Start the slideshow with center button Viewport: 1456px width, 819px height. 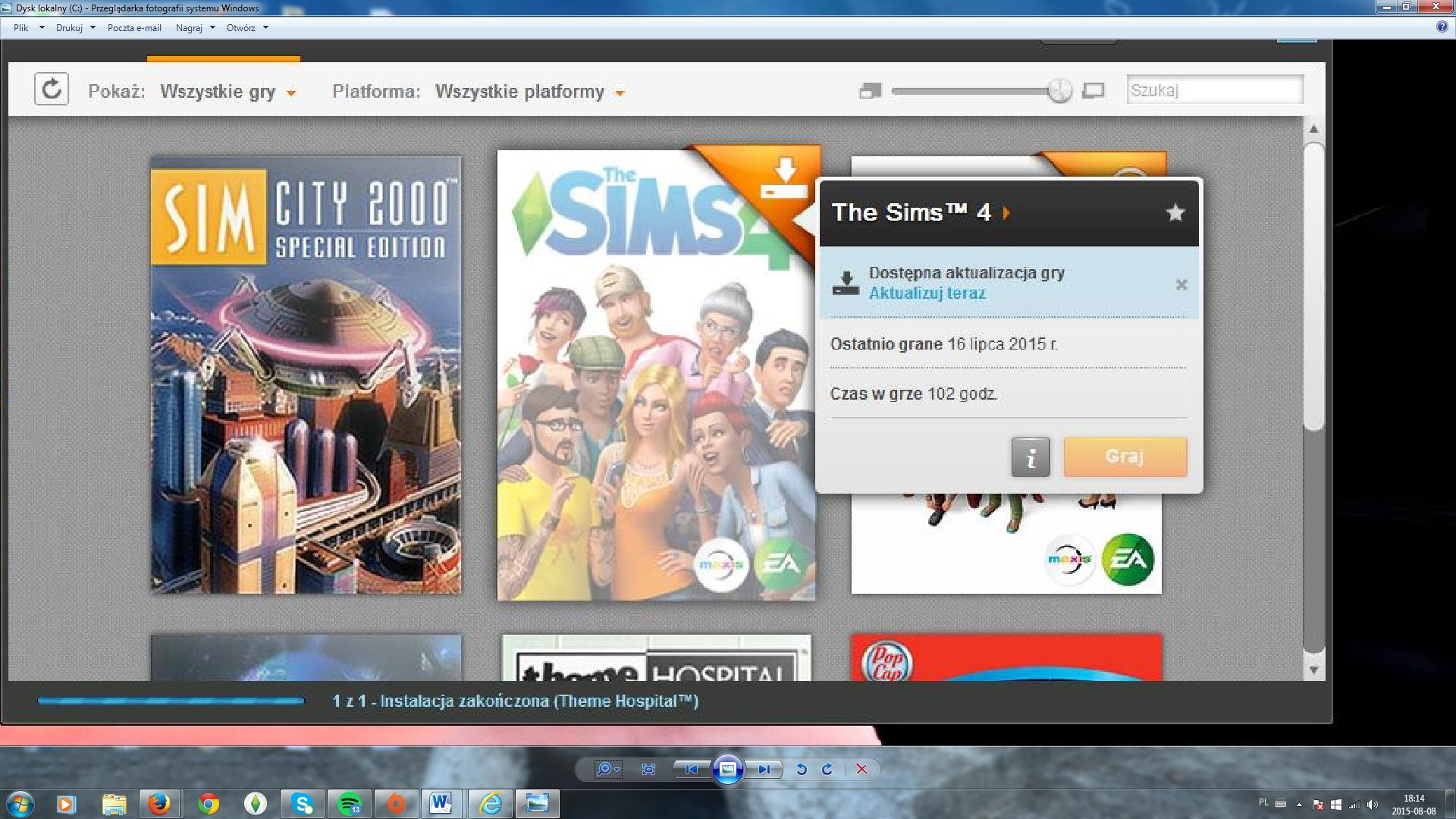(727, 769)
